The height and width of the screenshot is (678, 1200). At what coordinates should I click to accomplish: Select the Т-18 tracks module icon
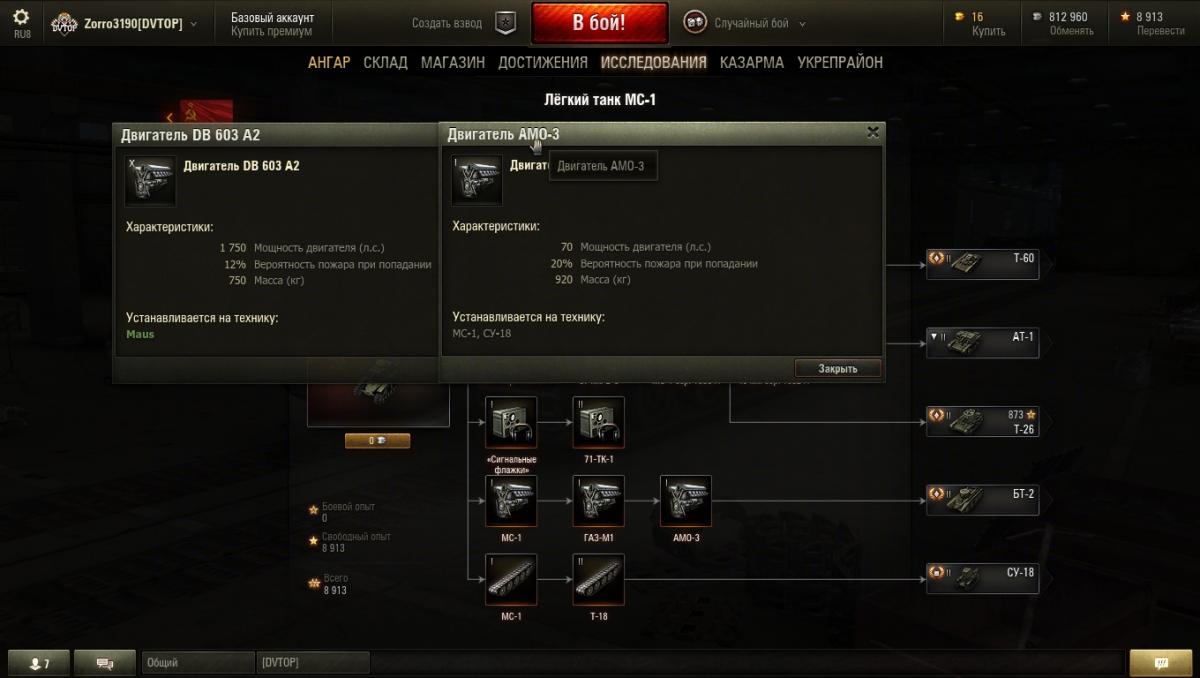[x=598, y=580]
